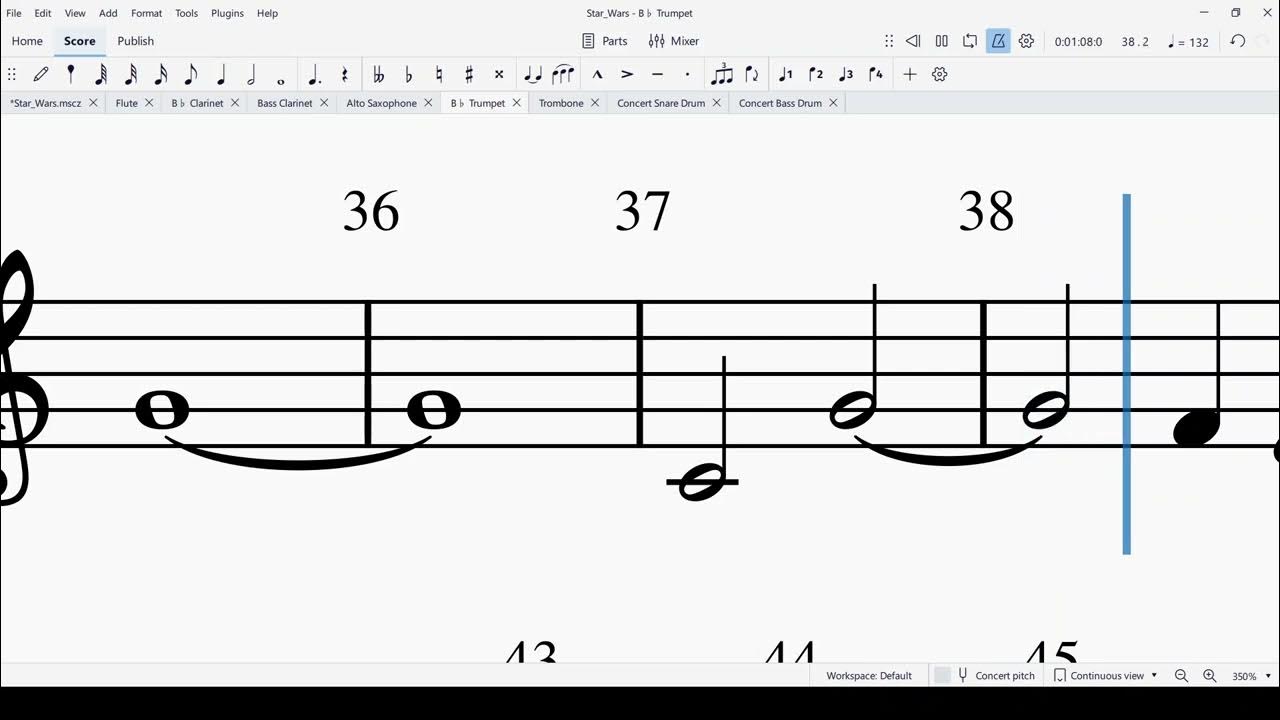Open the Help menu
The image size is (1280, 720).
point(267,13)
